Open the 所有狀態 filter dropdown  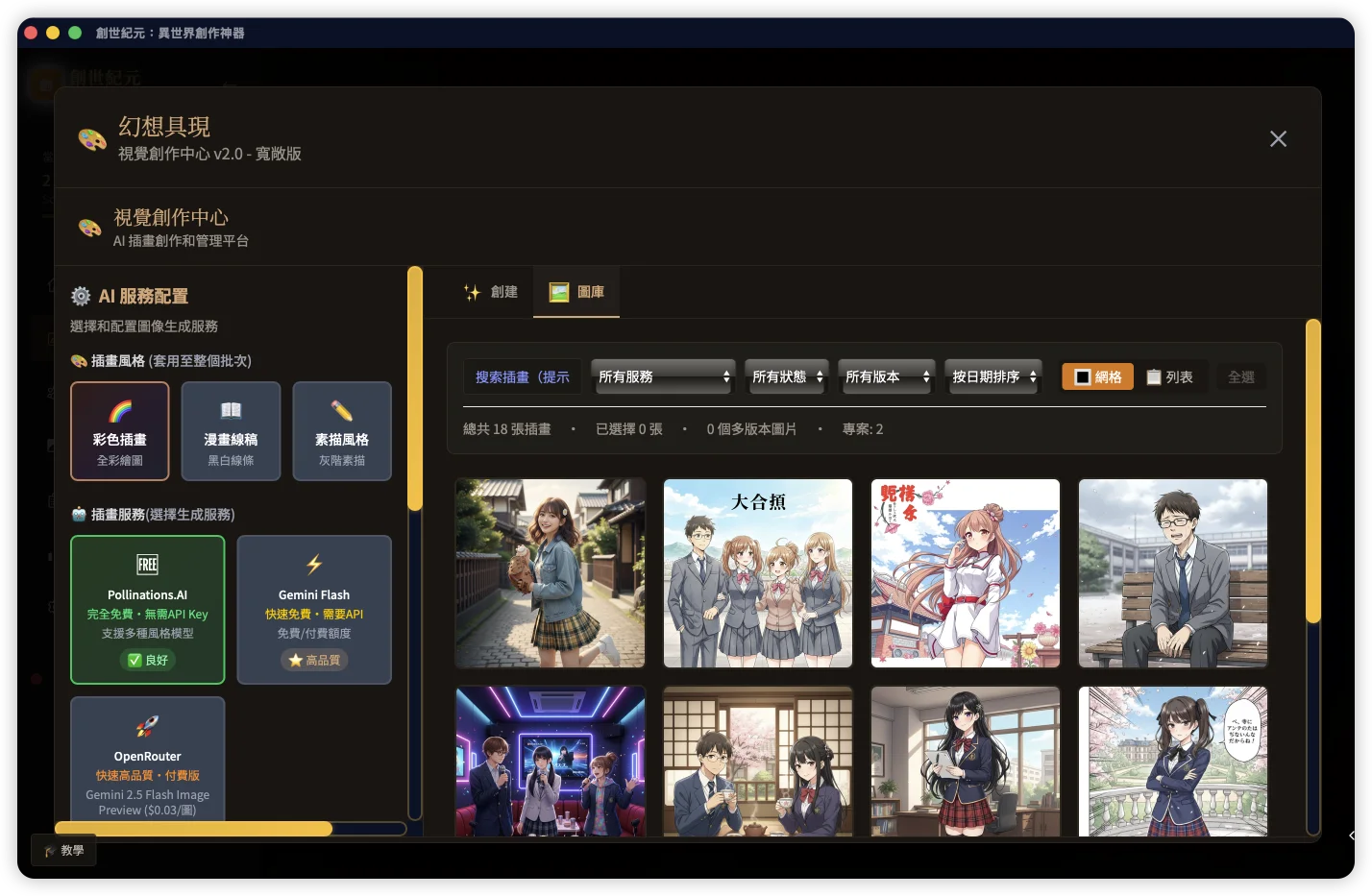(786, 376)
